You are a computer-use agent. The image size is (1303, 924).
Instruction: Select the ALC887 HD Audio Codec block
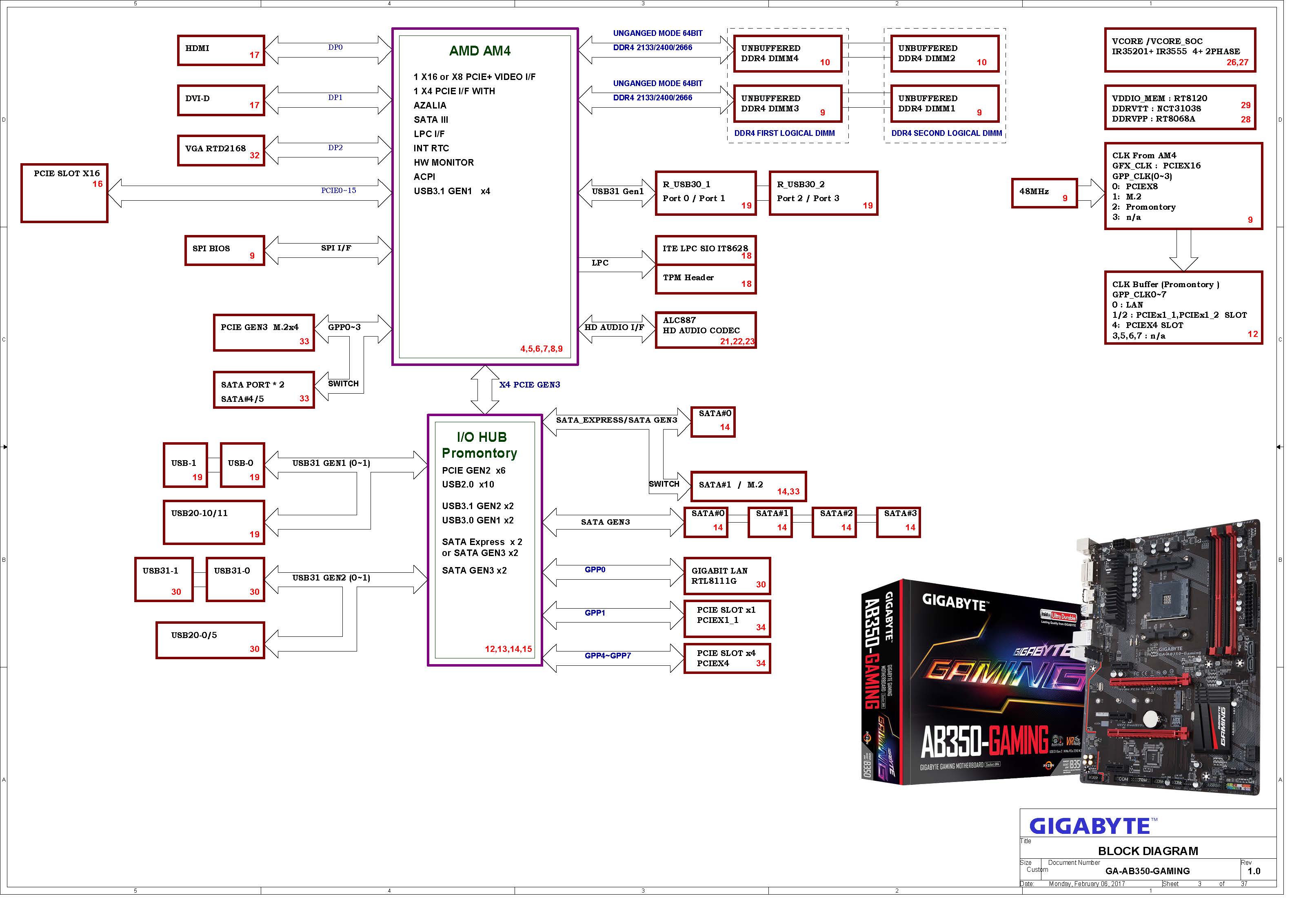tap(705, 330)
